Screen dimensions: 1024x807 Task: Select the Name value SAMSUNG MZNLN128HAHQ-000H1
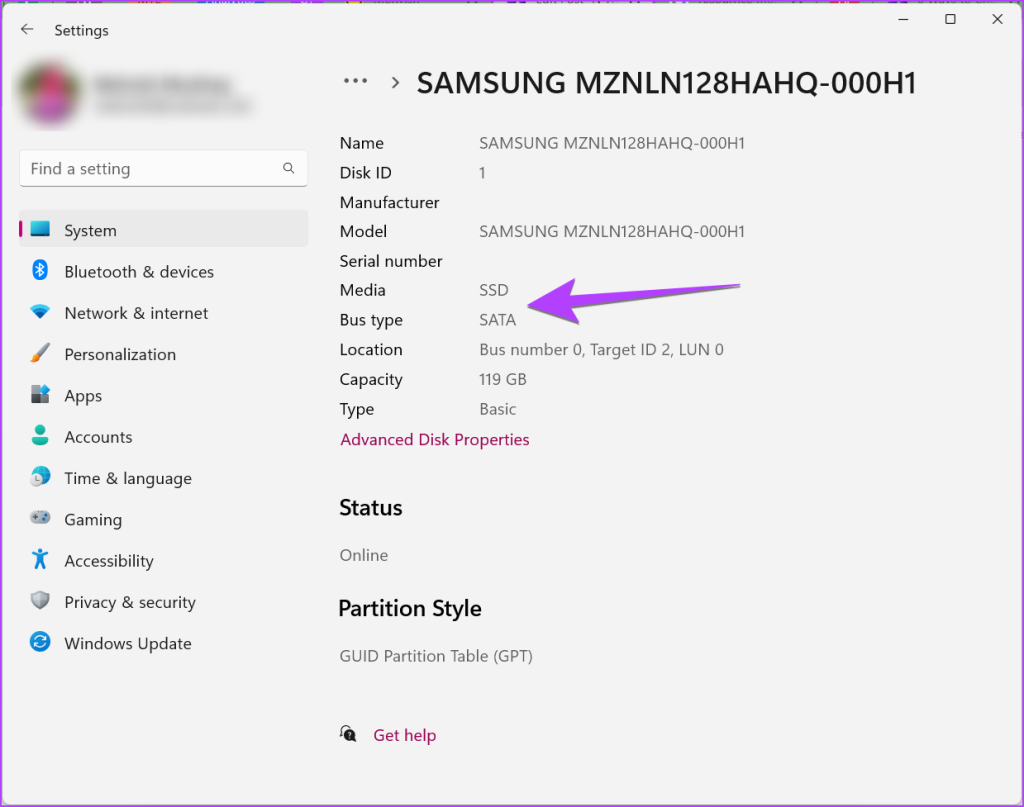coord(612,143)
